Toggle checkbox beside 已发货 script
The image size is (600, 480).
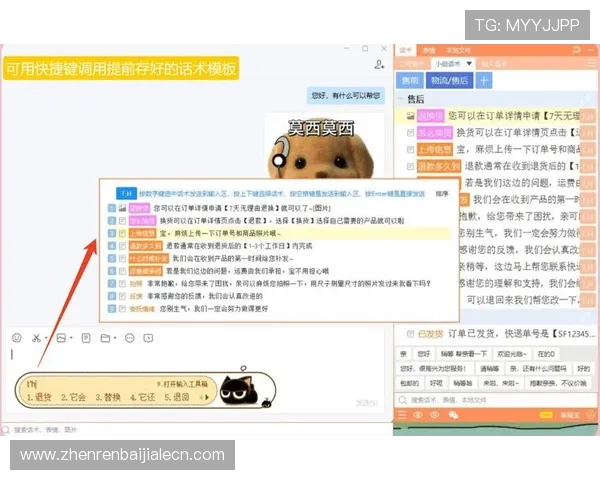click(x=410, y=335)
